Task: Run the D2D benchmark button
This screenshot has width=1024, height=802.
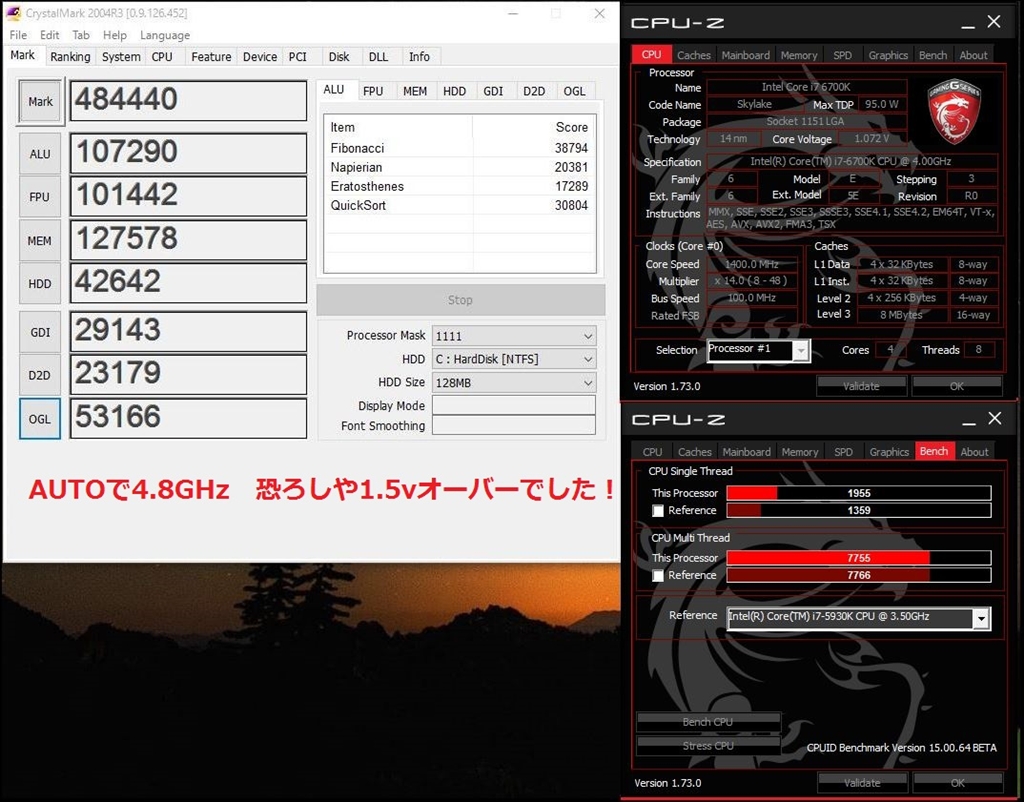Action: pos(40,376)
